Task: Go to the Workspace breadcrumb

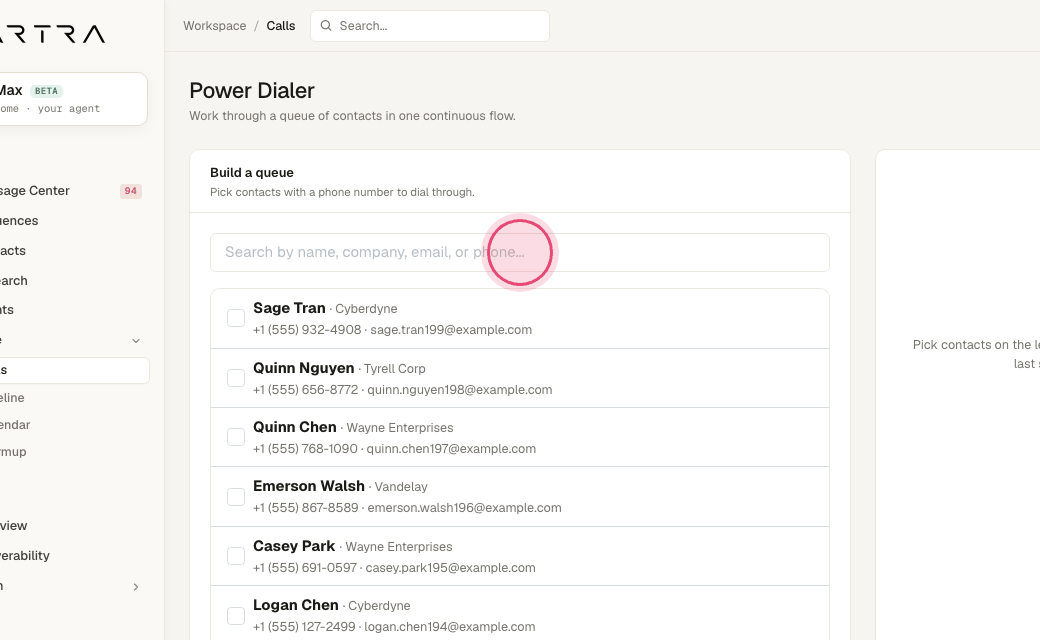Action: (214, 26)
